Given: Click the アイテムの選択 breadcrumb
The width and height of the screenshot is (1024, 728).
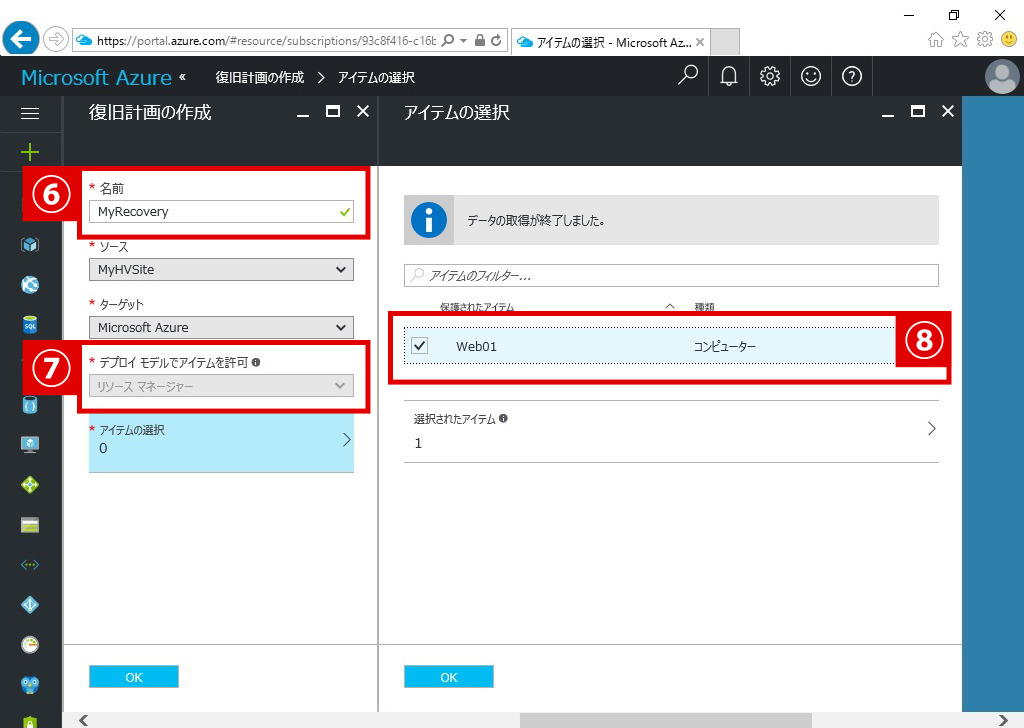Looking at the screenshot, I should pyautogui.click(x=376, y=78).
